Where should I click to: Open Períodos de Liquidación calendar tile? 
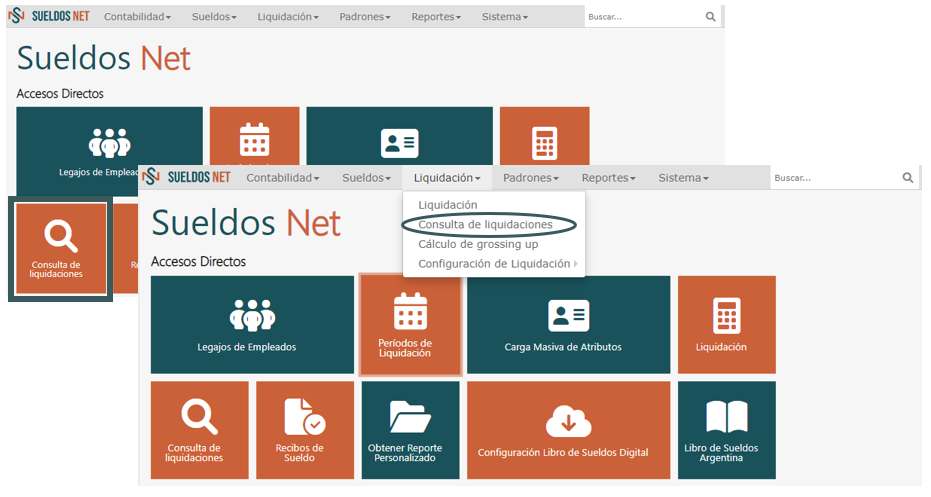(x=410, y=325)
